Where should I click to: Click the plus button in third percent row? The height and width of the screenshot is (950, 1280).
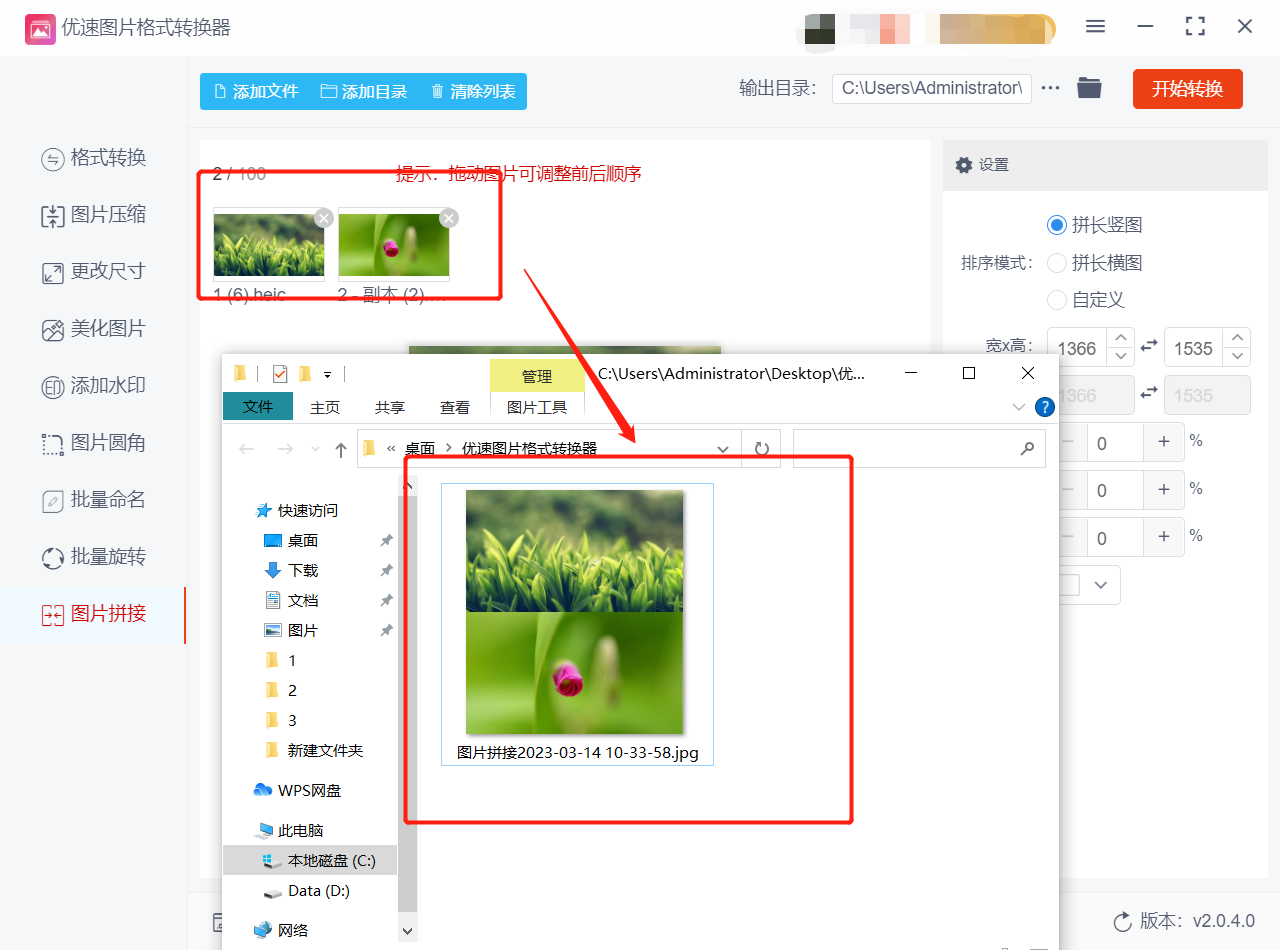click(x=1164, y=538)
